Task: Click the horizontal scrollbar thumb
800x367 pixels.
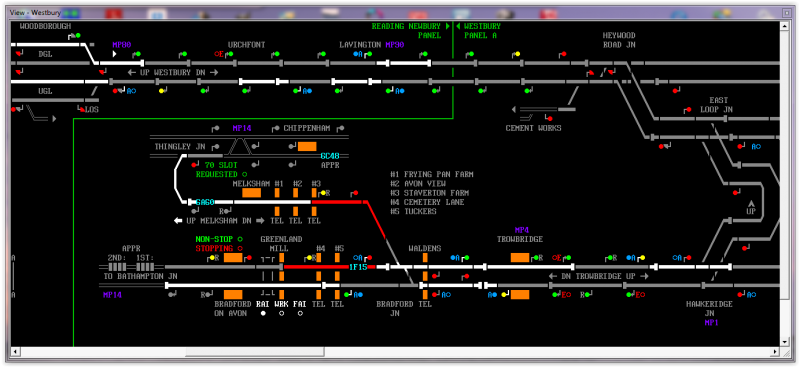Action: click(x=255, y=352)
